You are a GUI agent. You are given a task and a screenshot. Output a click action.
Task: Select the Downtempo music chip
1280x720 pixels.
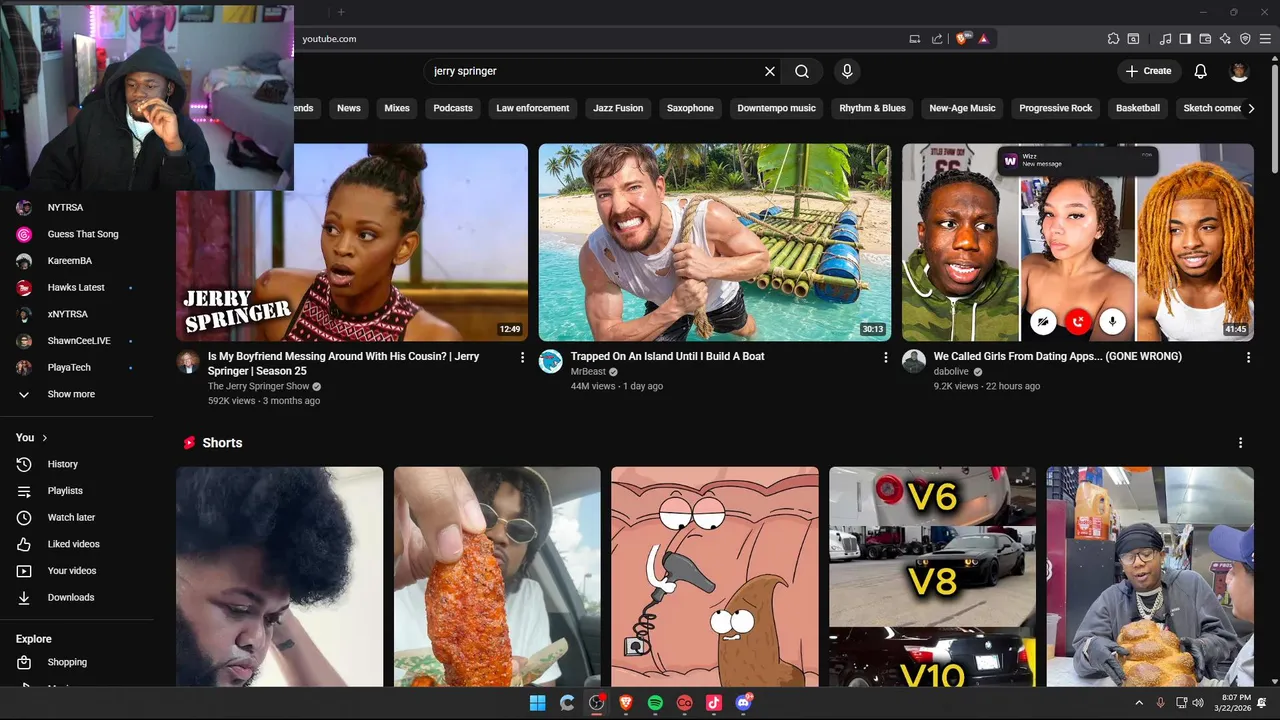[x=776, y=108]
